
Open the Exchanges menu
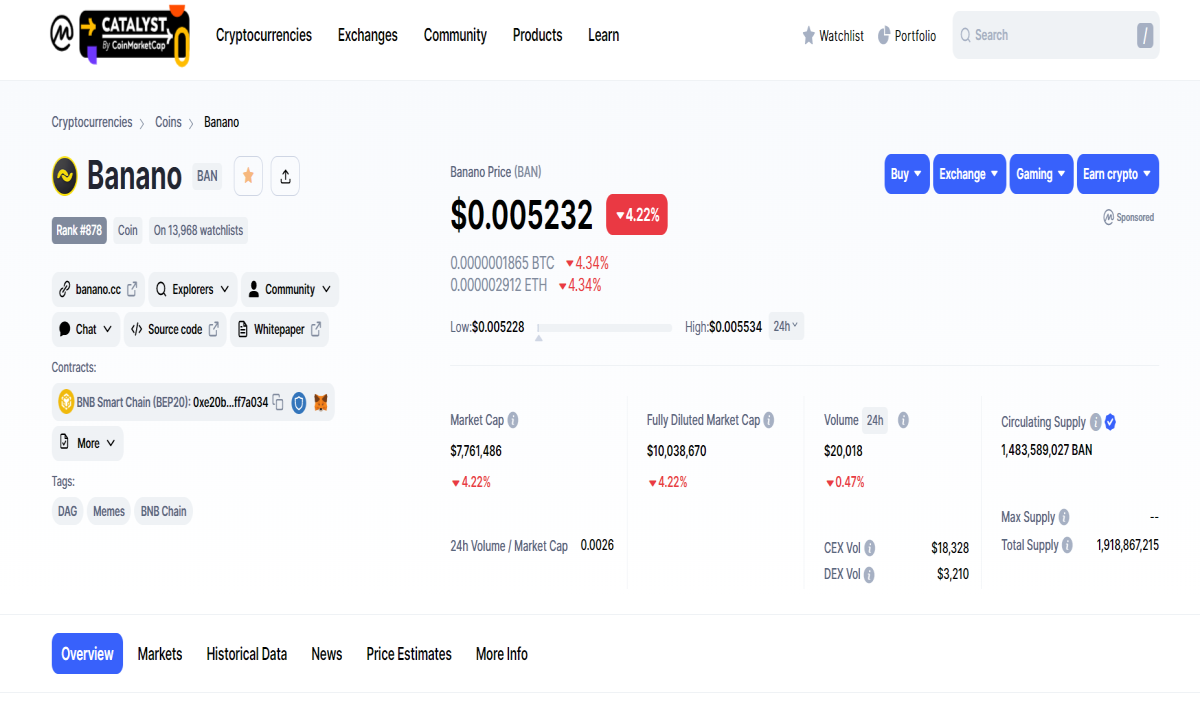(368, 35)
